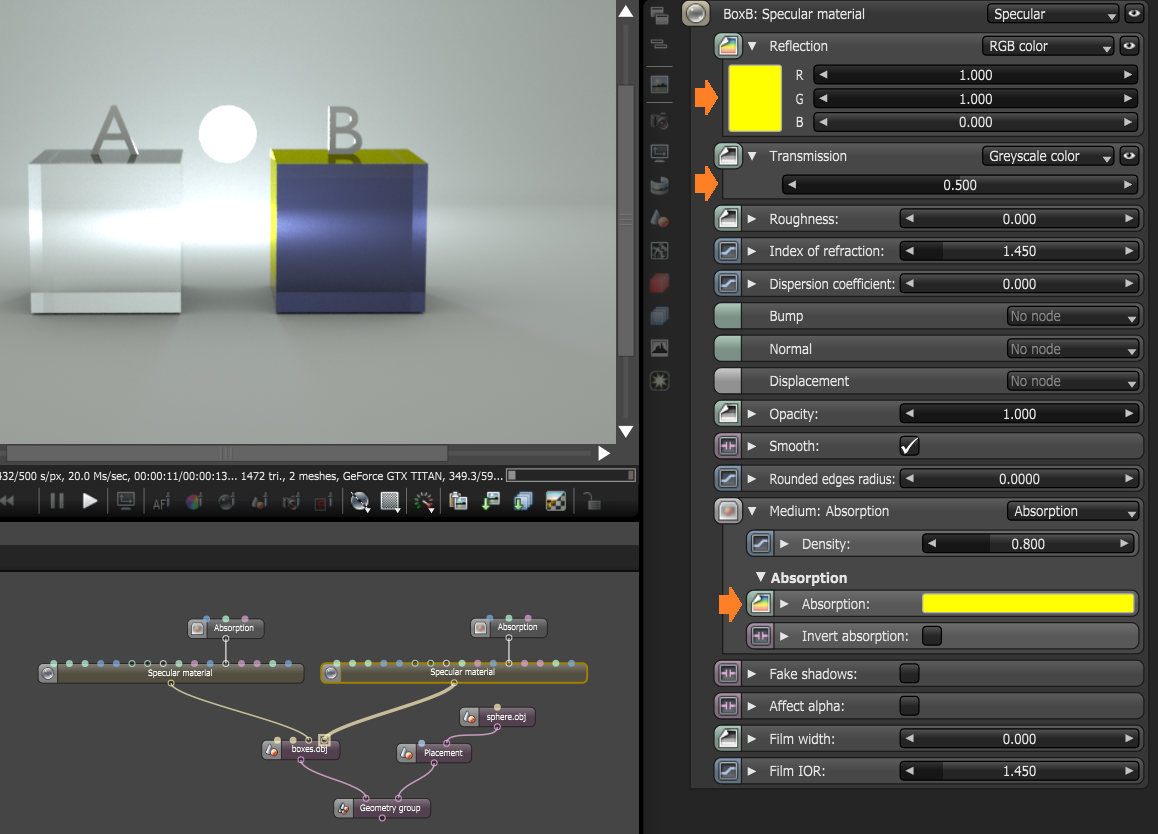Screen dimensions: 1158x834
Task: Save the current render image
Action: click(x=490, y=501)
